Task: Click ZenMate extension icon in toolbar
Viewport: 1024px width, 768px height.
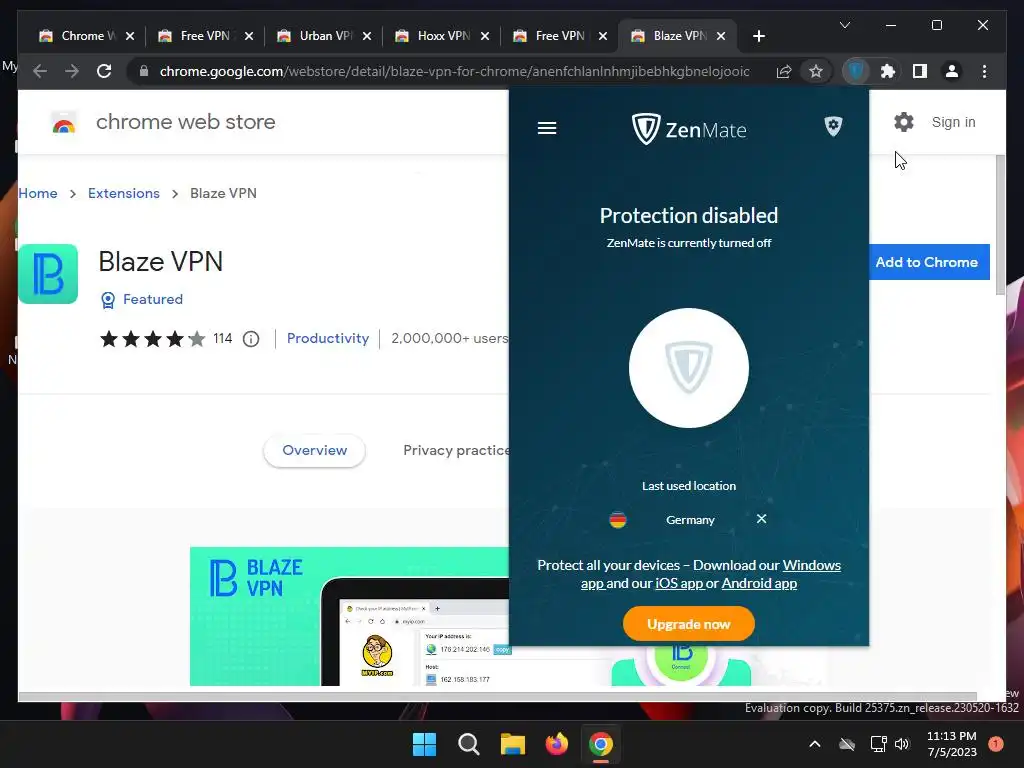Action: 856,71
